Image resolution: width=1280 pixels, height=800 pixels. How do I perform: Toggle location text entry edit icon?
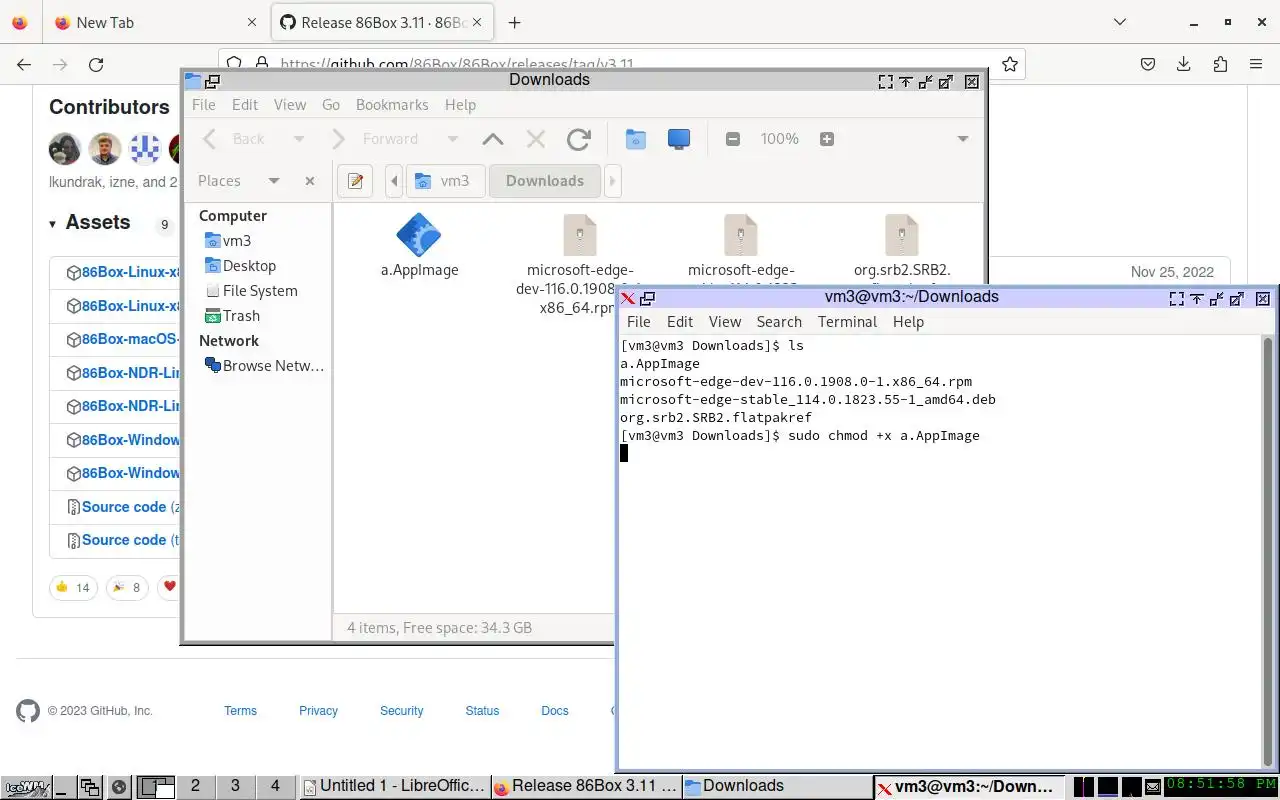[355, 181]
